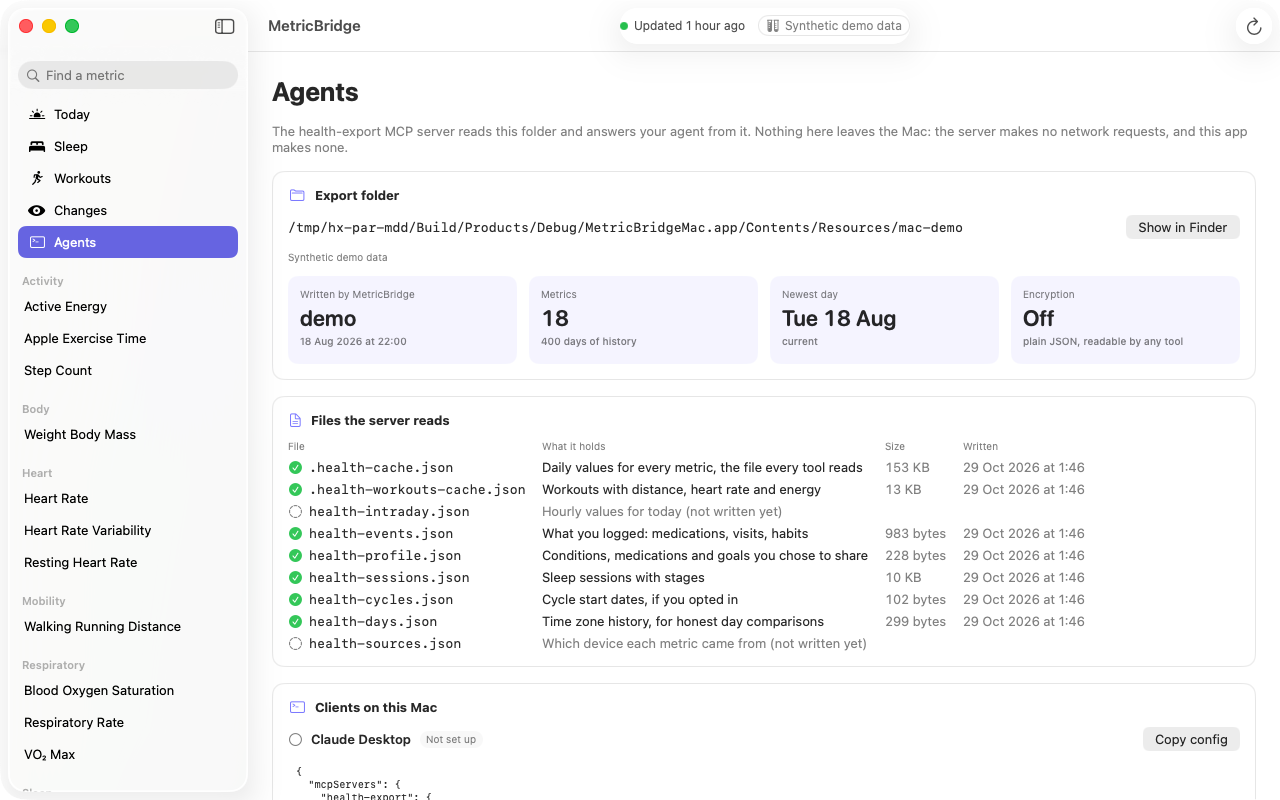Screen dimensions: 1280x800
Task: Open Weight Body Mass metric
Action: (128, 434)
